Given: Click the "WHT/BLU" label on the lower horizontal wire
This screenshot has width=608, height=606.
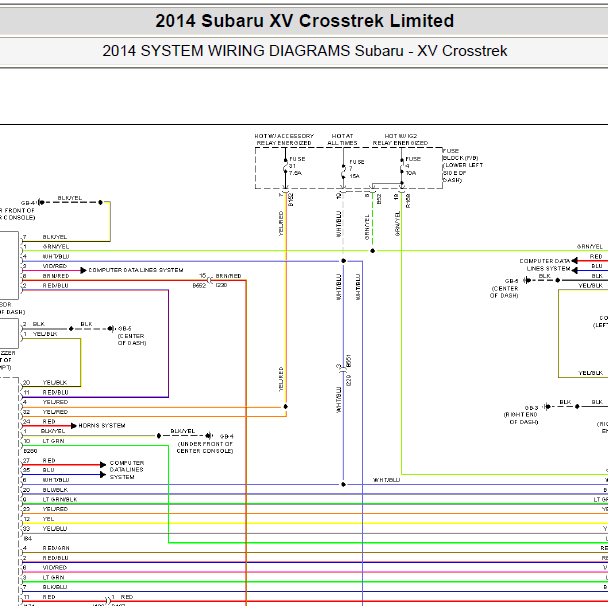Looking at the screenshot, I should click(x=386, y=480).
